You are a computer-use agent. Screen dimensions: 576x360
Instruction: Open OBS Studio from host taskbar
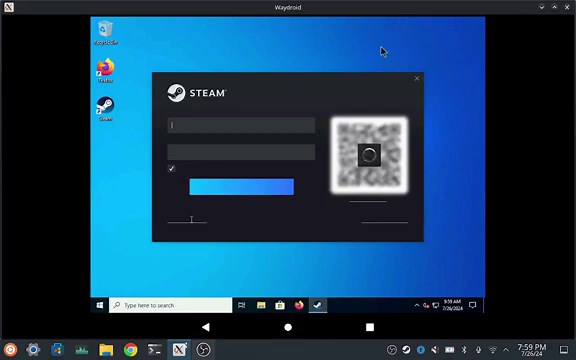(203, 350)
